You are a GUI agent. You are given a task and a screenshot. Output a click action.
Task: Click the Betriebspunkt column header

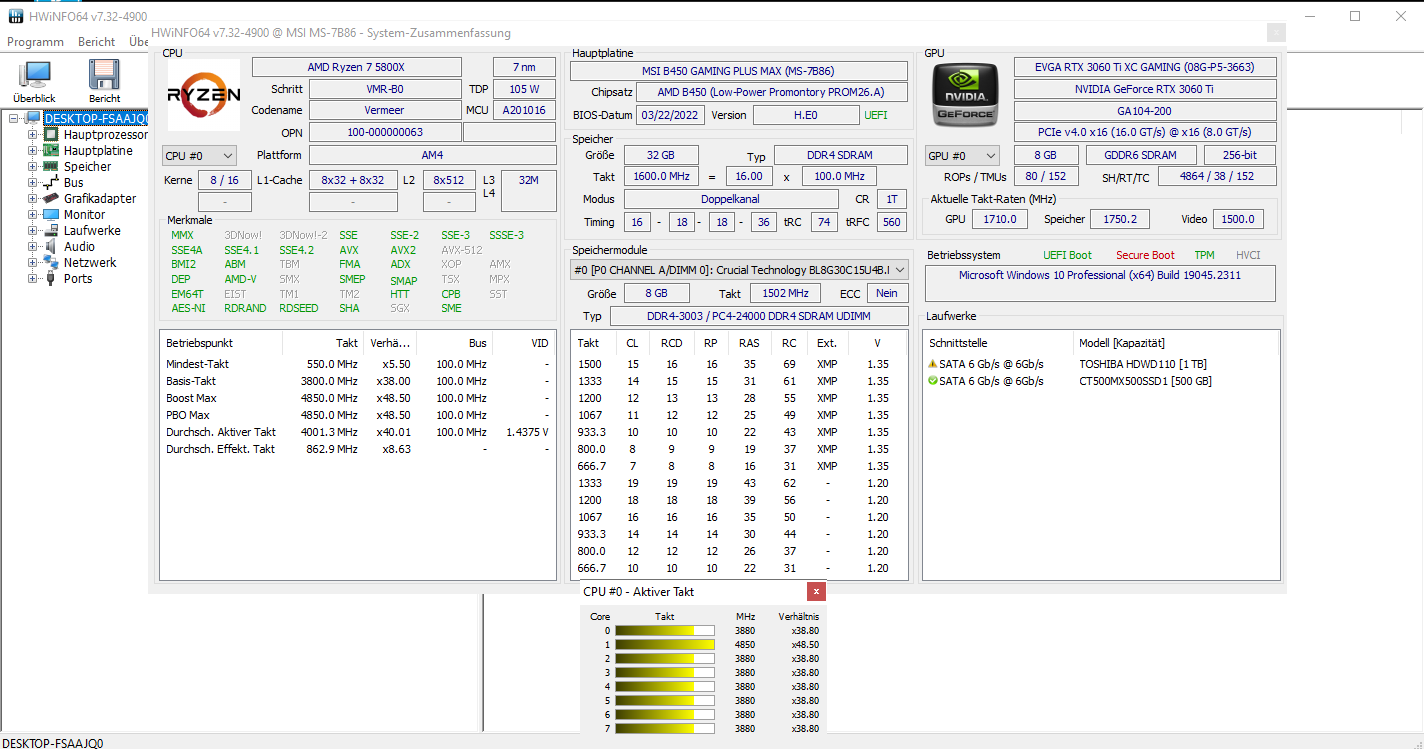point(221,343)
